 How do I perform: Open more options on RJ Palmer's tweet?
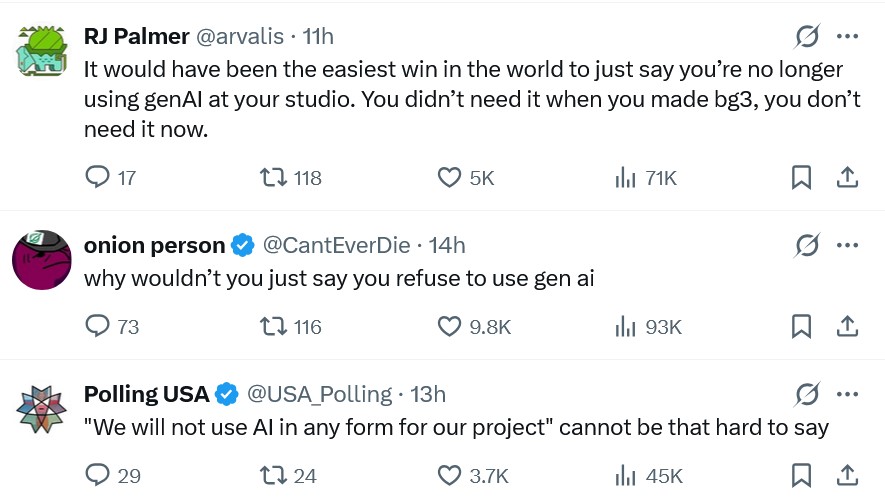pos(847,37)
